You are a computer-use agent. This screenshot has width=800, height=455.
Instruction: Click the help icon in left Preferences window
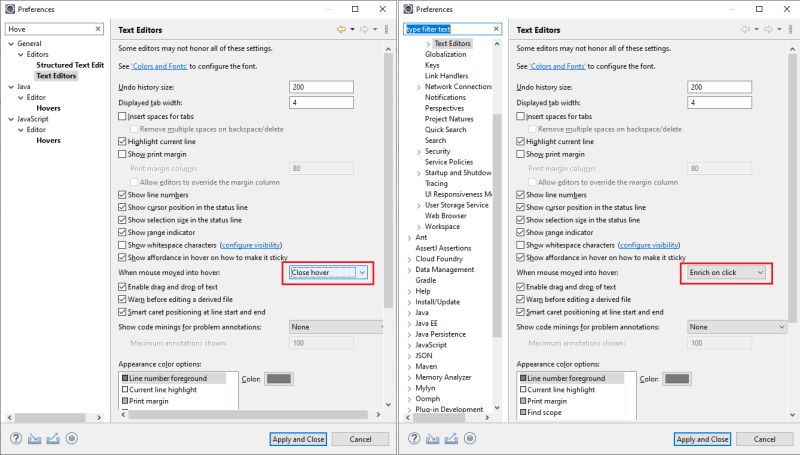(x=16, y=438)
